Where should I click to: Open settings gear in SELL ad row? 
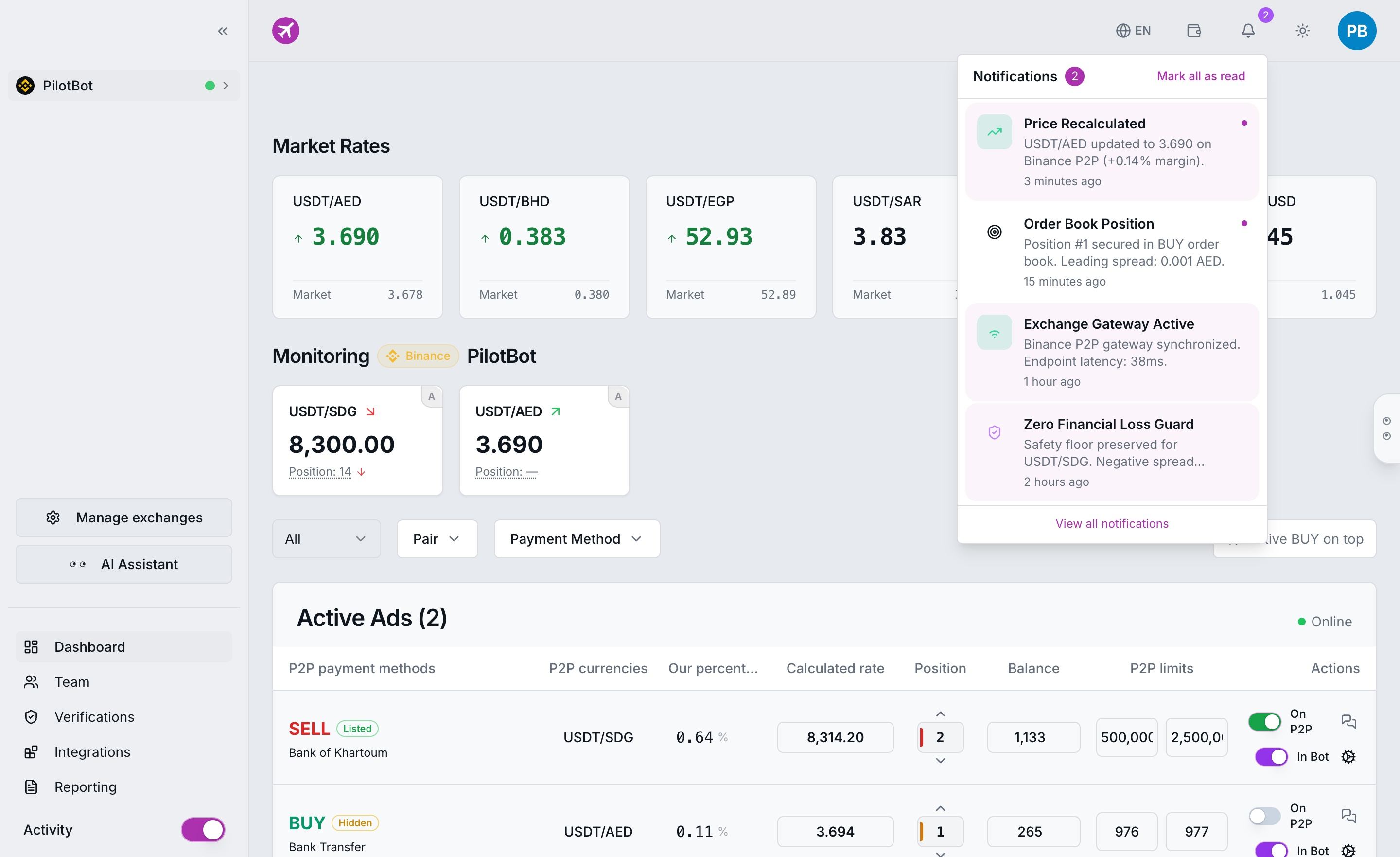point(1348,757)
